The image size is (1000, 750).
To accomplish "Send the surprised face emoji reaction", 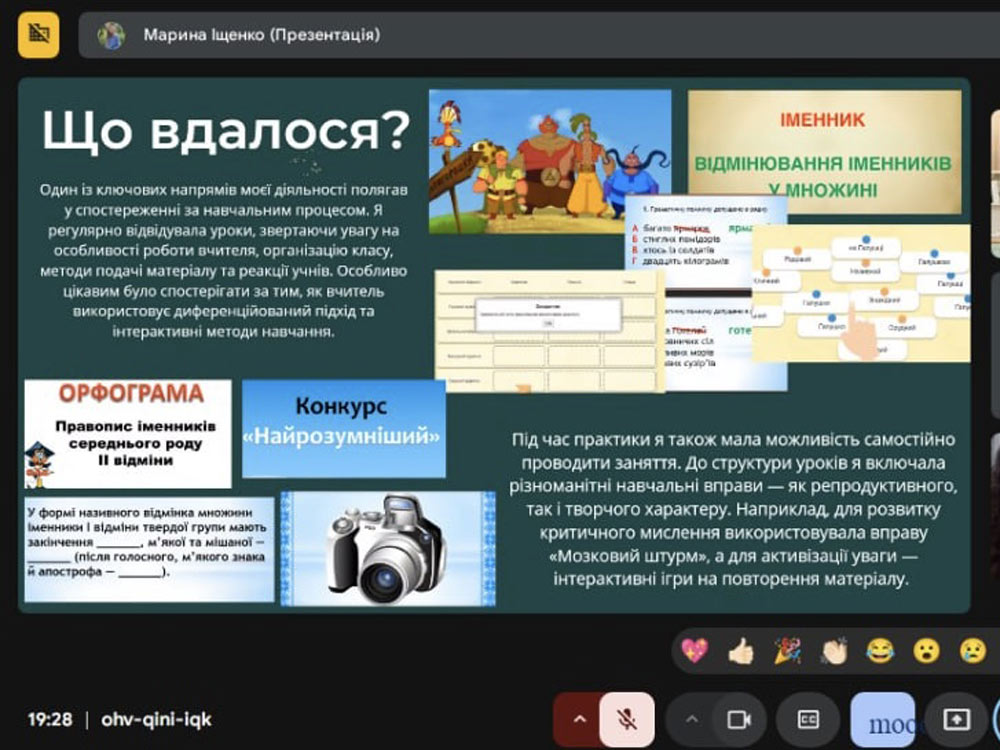I will [x=927, y=651].
